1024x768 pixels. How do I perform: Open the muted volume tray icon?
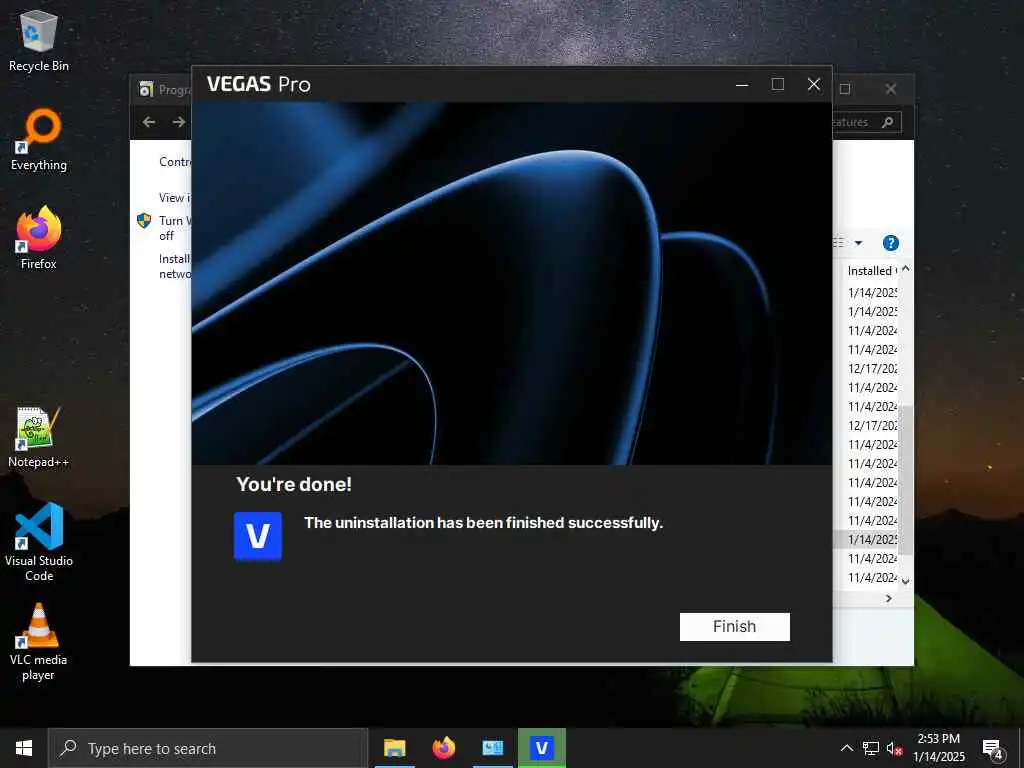pos(895,748)
